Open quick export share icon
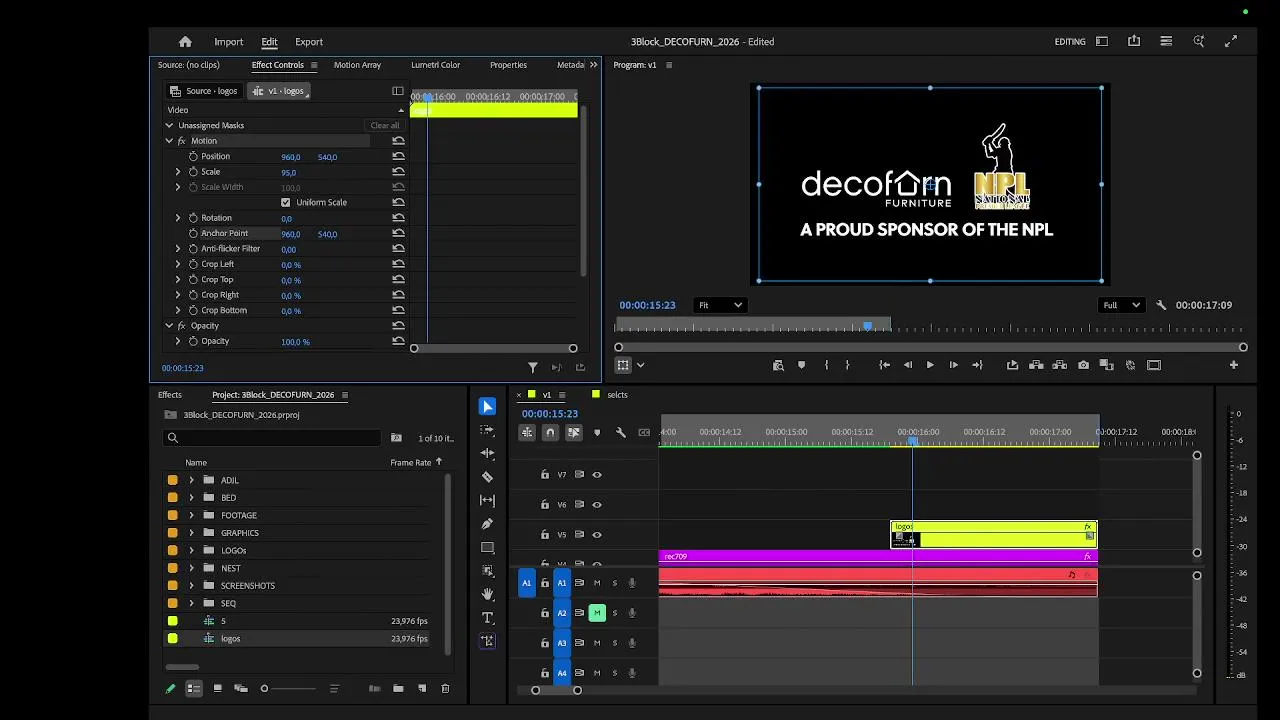 pyautogui.click(x=1134, y=42)
